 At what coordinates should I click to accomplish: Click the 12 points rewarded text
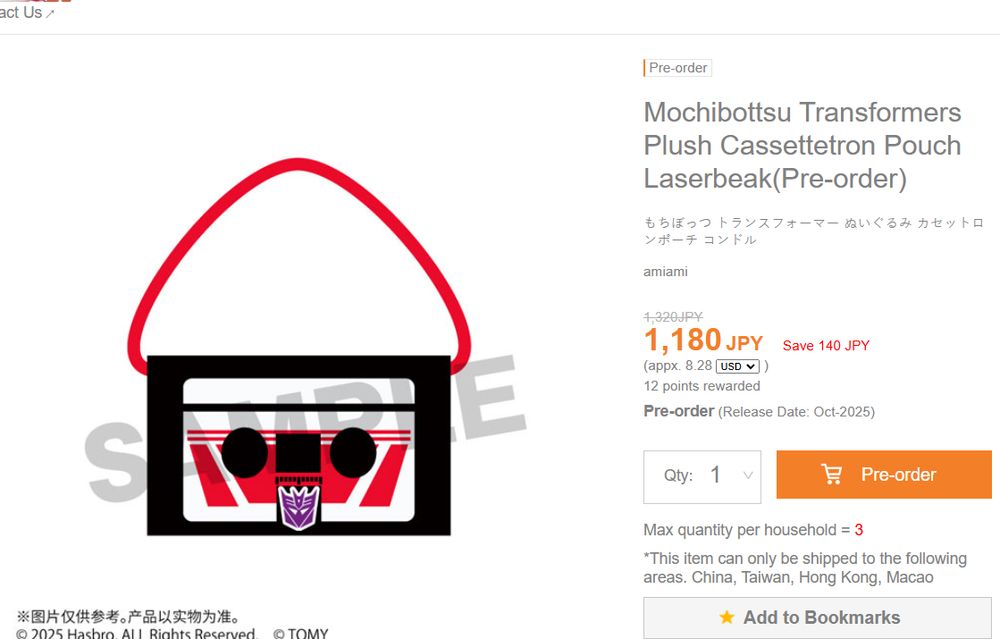click(x=702, y=386)
